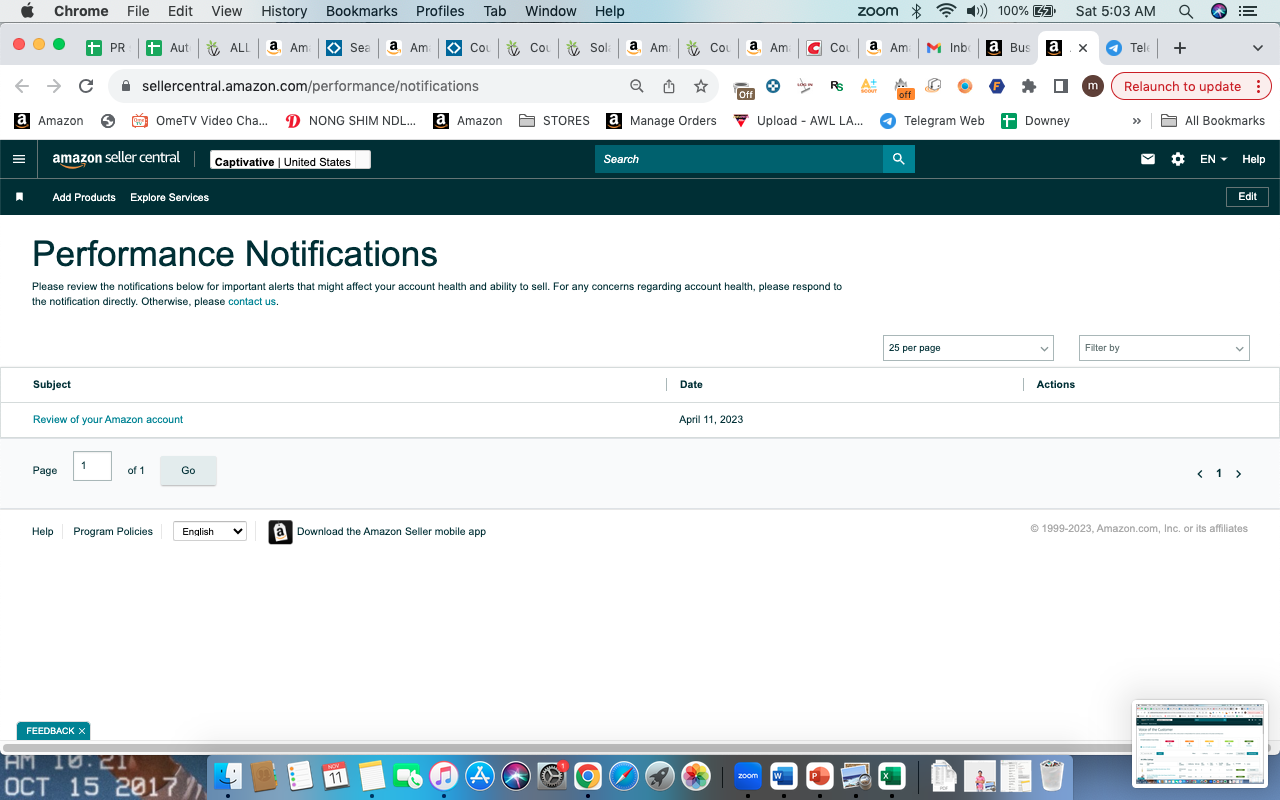1280x800 pixels.
Task: Expand the 25 per page dropdown
Action: 969,348
